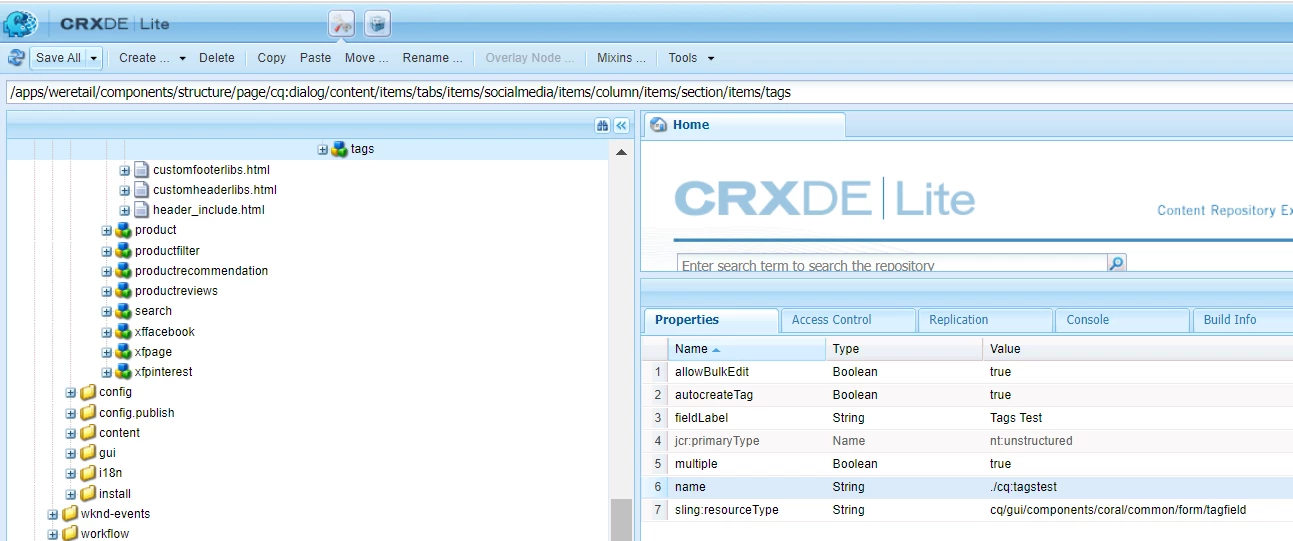Expand the productfilter node

tap(107, 251)
